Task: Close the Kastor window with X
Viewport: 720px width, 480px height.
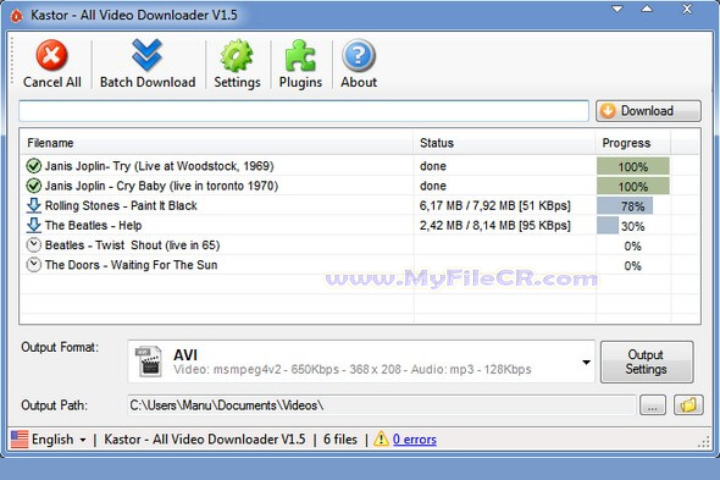Action: 687,9
